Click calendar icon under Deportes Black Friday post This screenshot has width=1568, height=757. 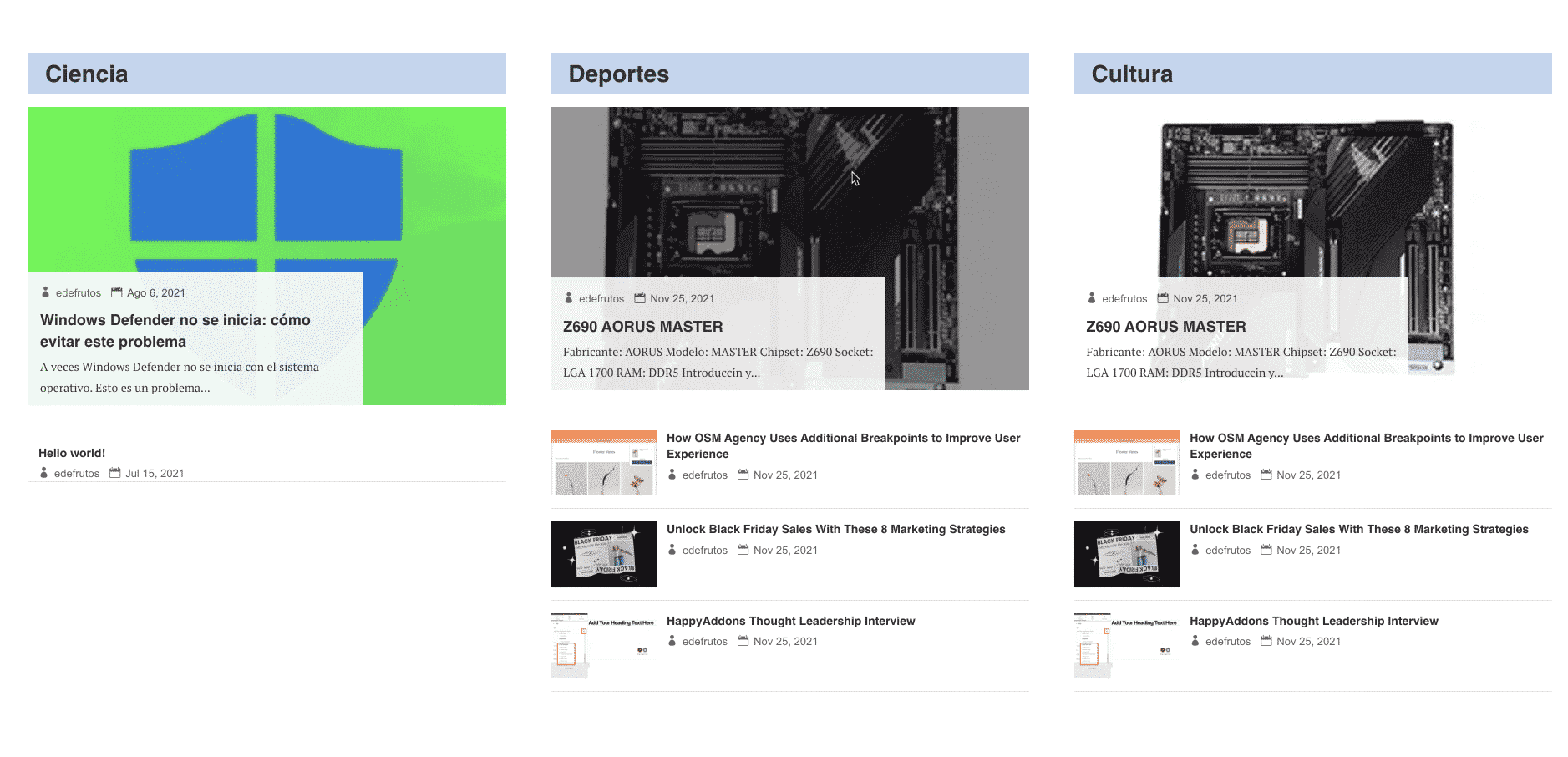click(x=743, y=550)
